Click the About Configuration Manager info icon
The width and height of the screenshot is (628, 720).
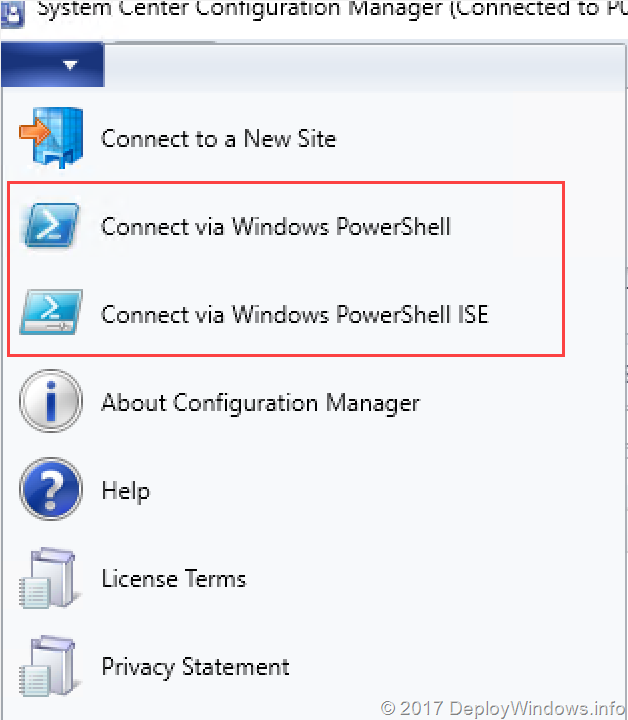50,402
